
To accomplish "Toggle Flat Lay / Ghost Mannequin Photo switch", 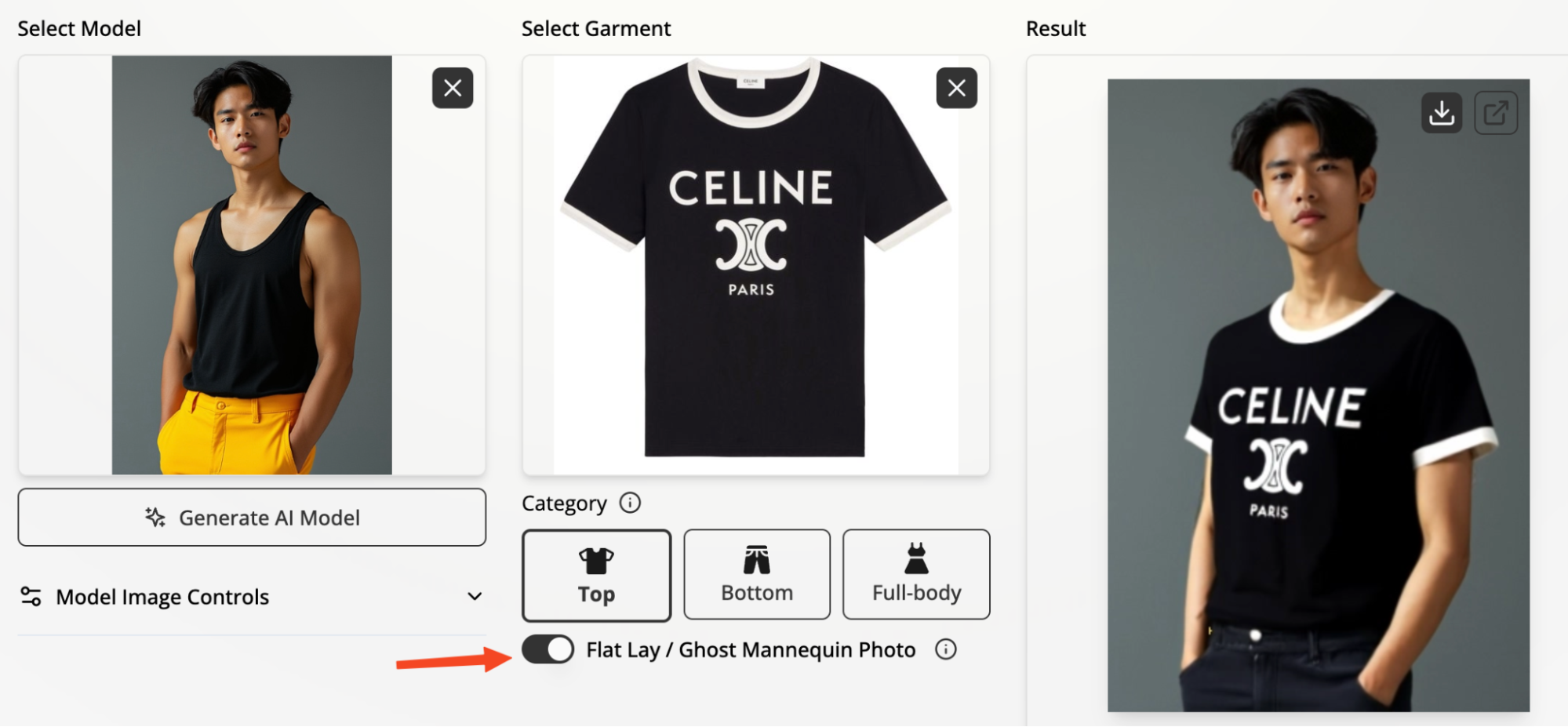I will (x=548, y=649).
